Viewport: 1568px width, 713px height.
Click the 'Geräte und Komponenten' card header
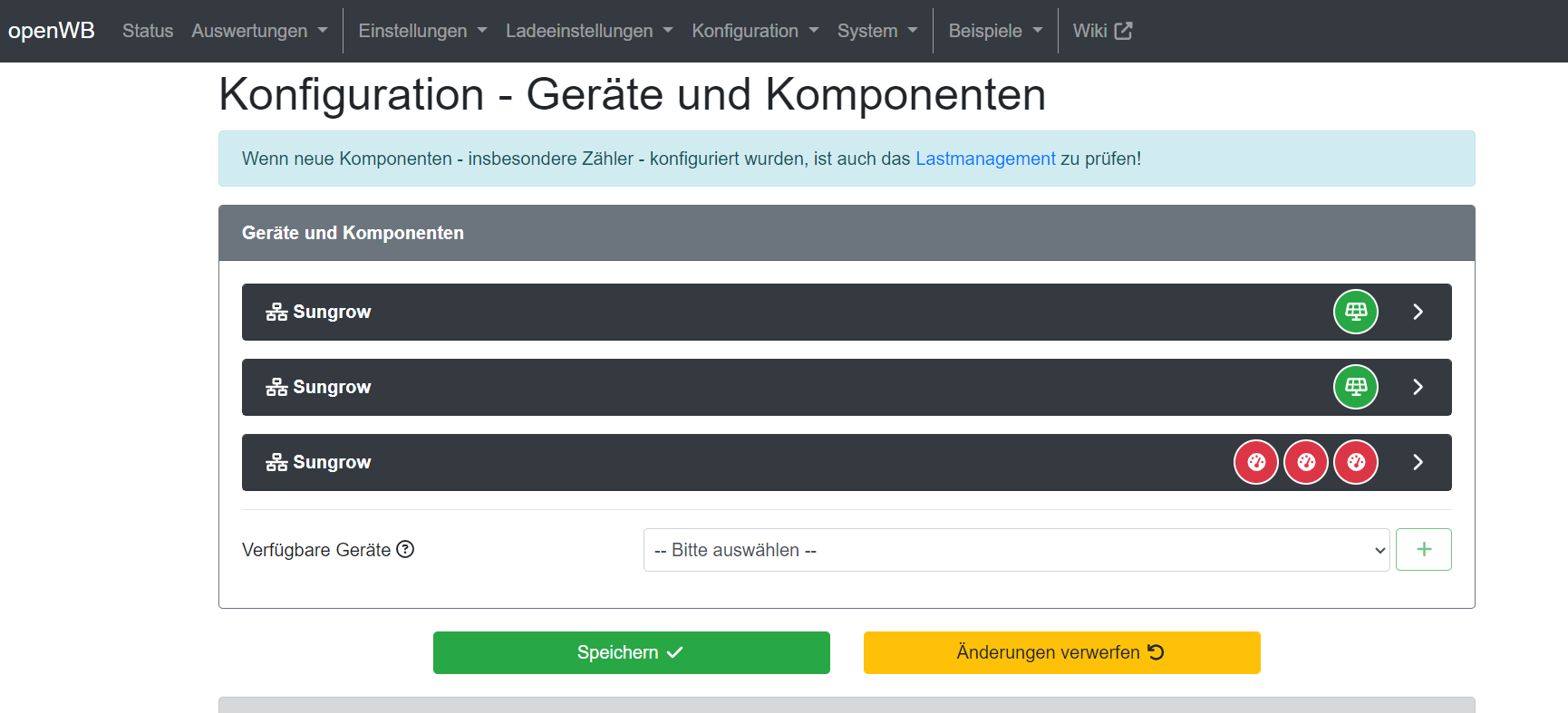click(847, 233)
